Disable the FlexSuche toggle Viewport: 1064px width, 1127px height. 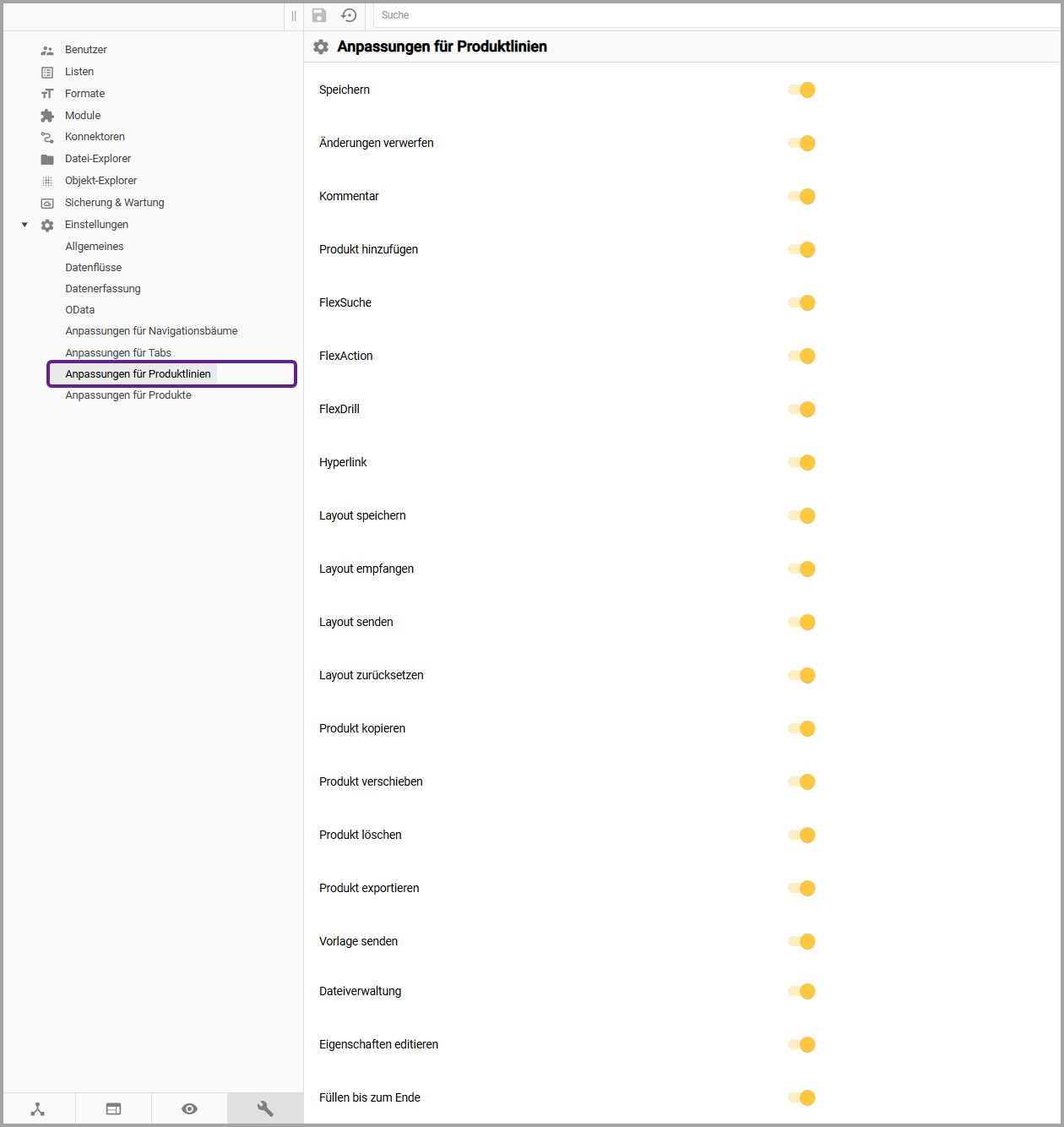tap(801, 302)
